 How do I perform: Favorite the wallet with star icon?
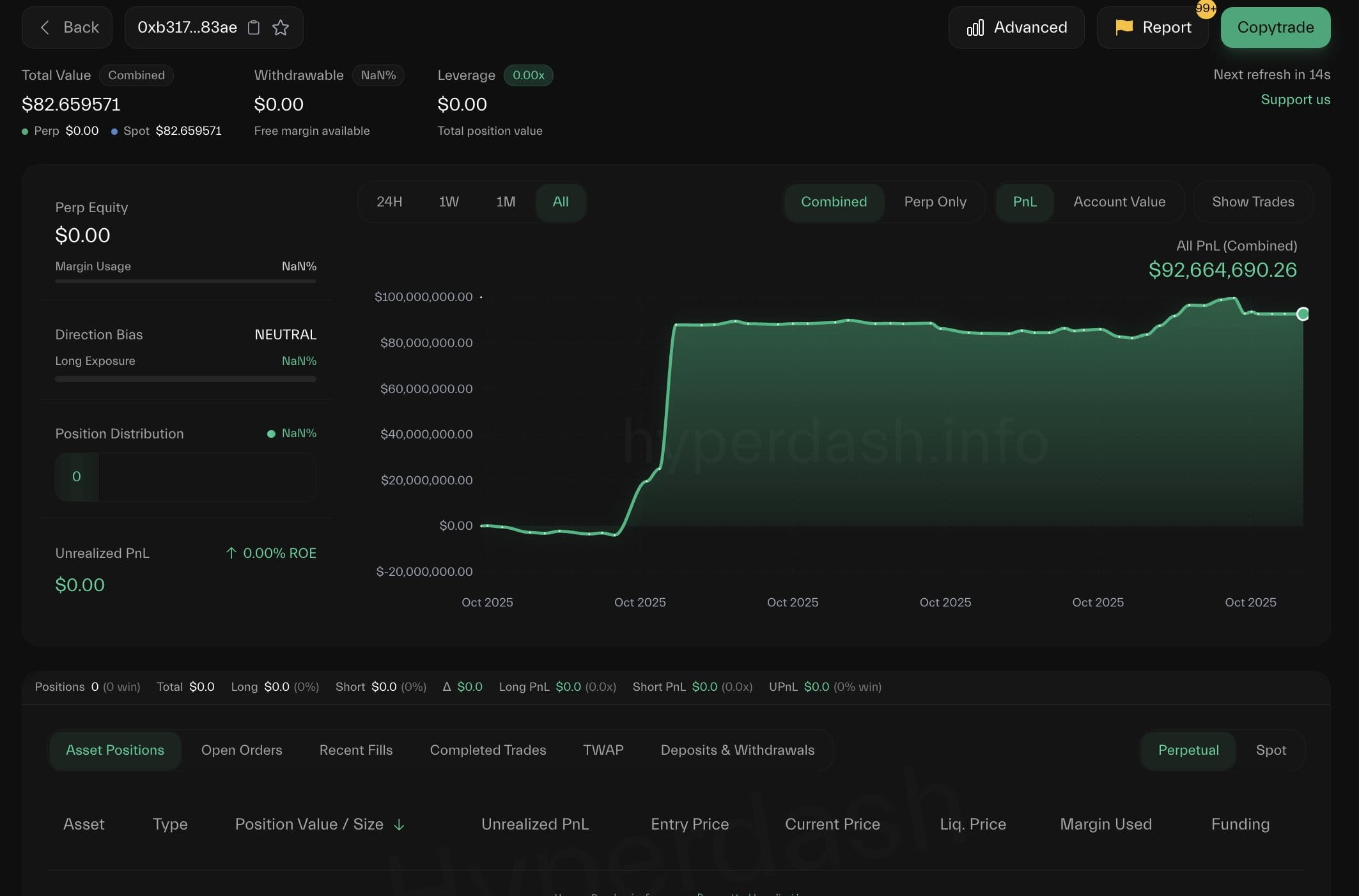click(281, 27)
